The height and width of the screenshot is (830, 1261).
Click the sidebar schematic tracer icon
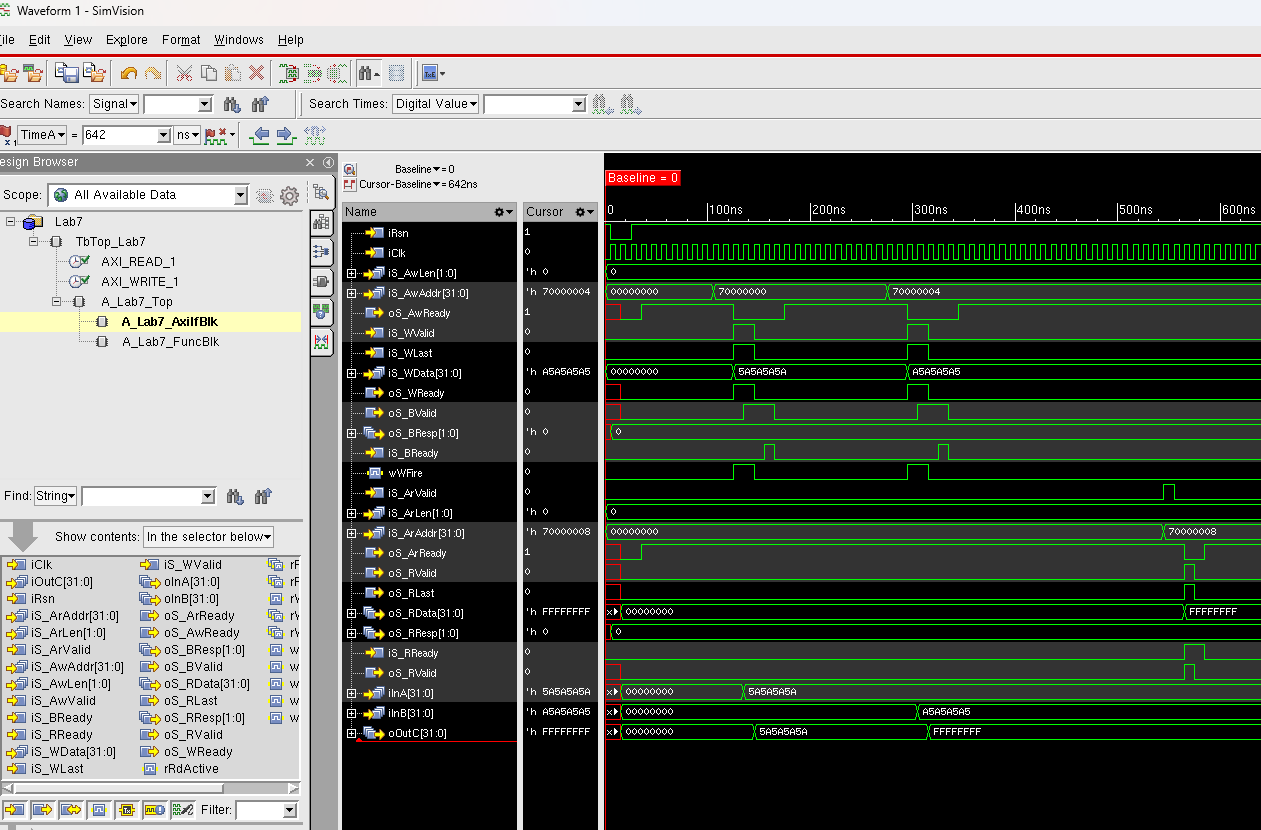coord(321,252)
